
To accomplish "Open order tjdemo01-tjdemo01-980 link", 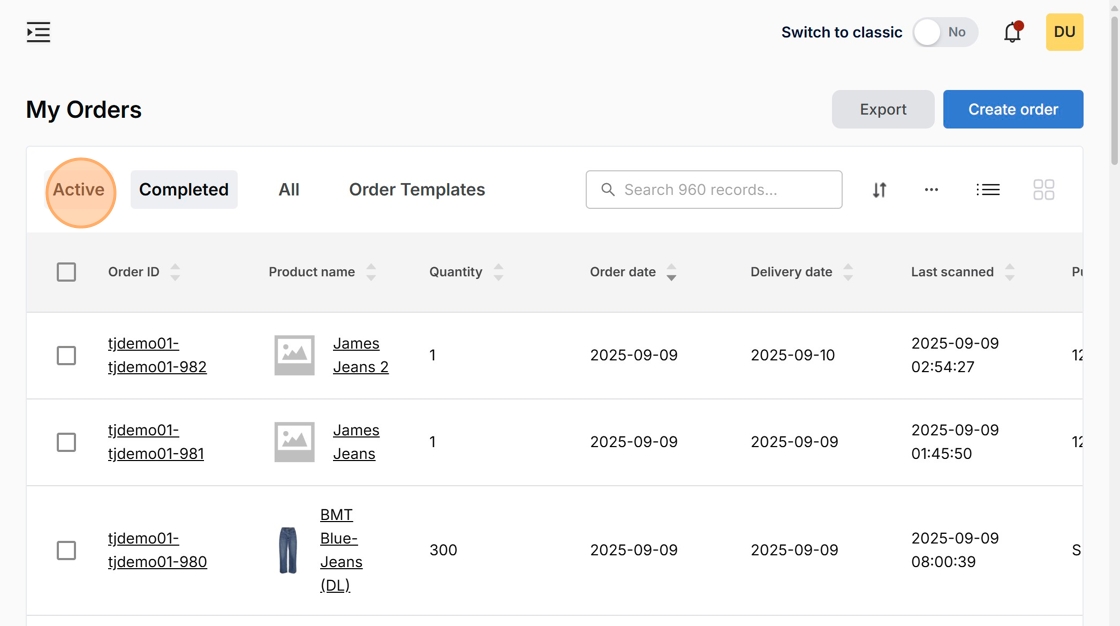I will coord(157,550).
